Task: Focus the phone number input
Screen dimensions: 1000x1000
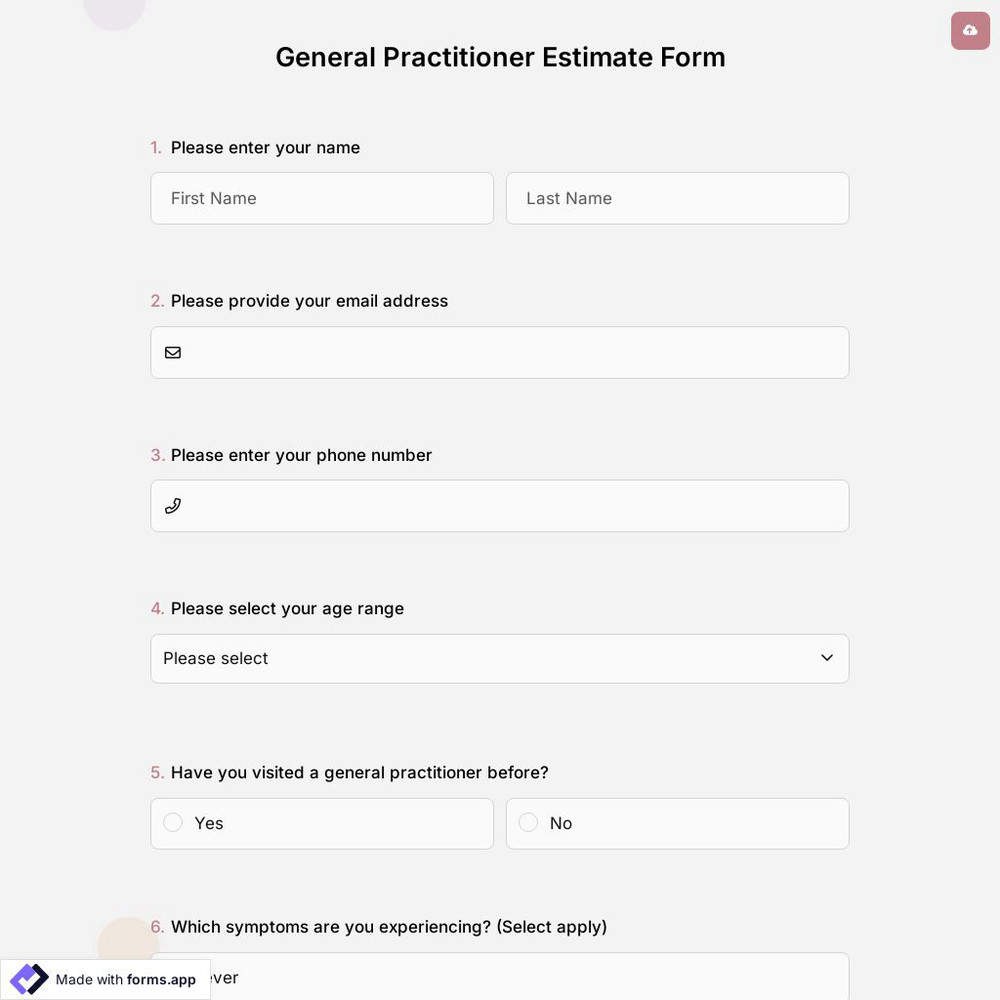Action: coord(500,505)
